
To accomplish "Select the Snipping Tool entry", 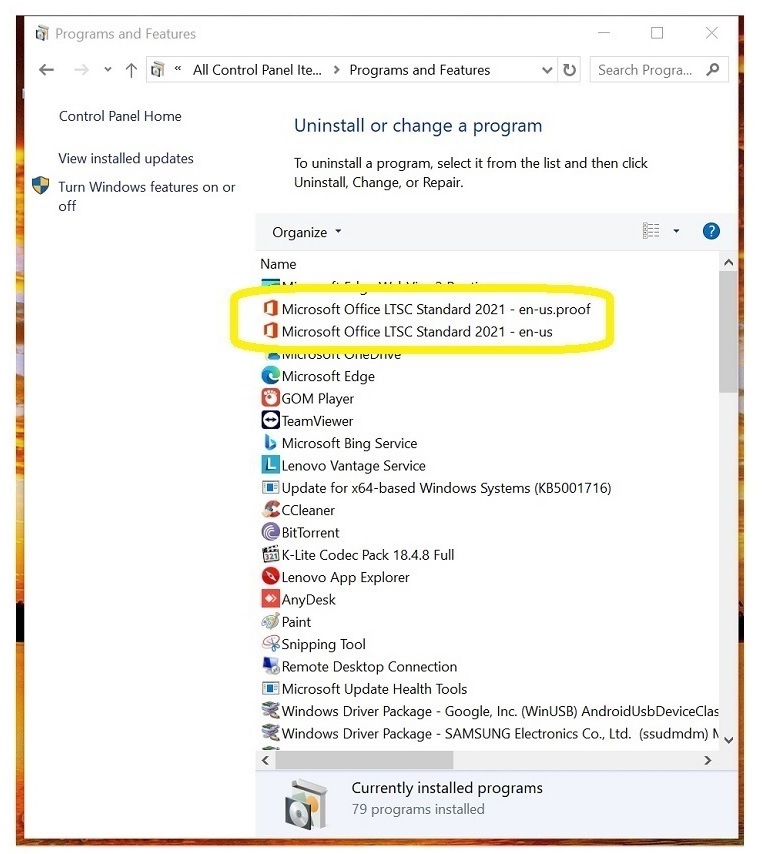I will 323,644.
